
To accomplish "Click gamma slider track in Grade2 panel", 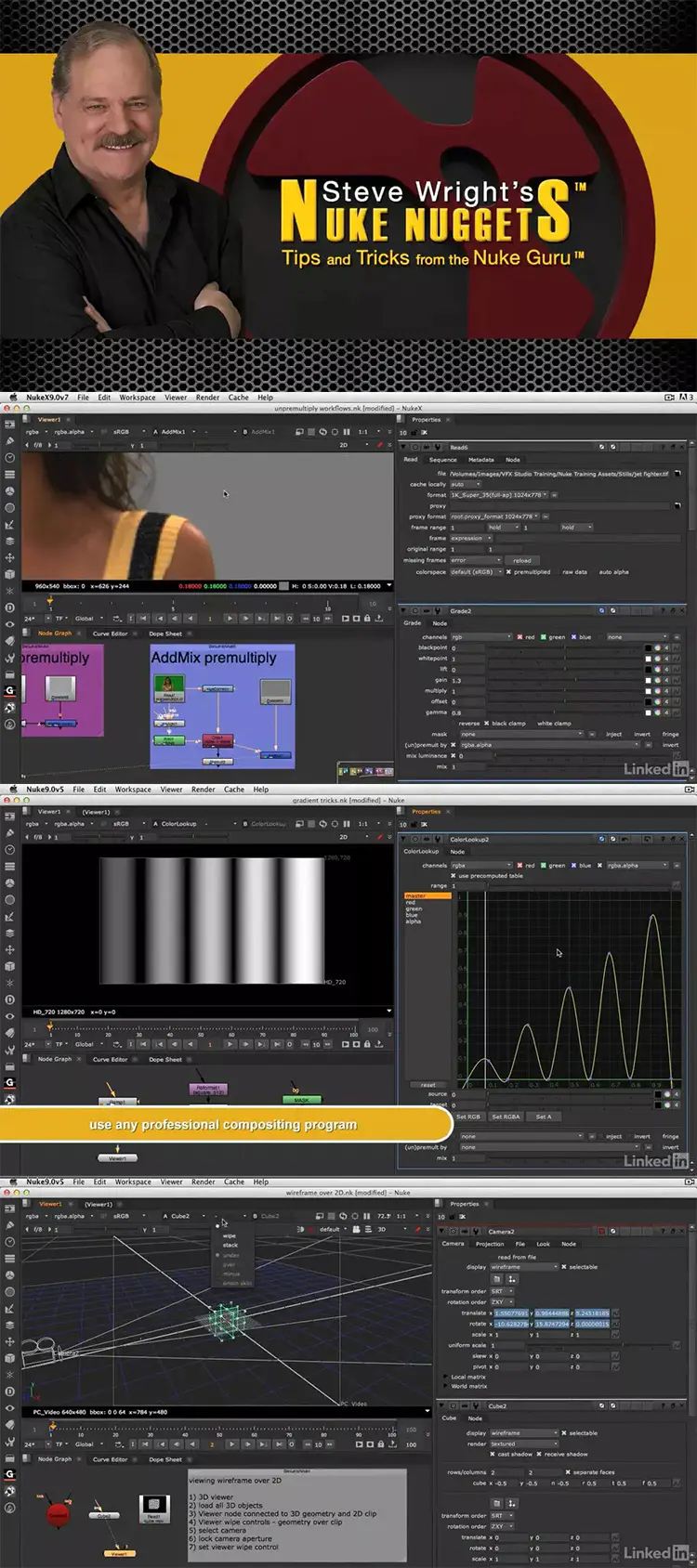I will pyautogui.click(x=566, y=712).
